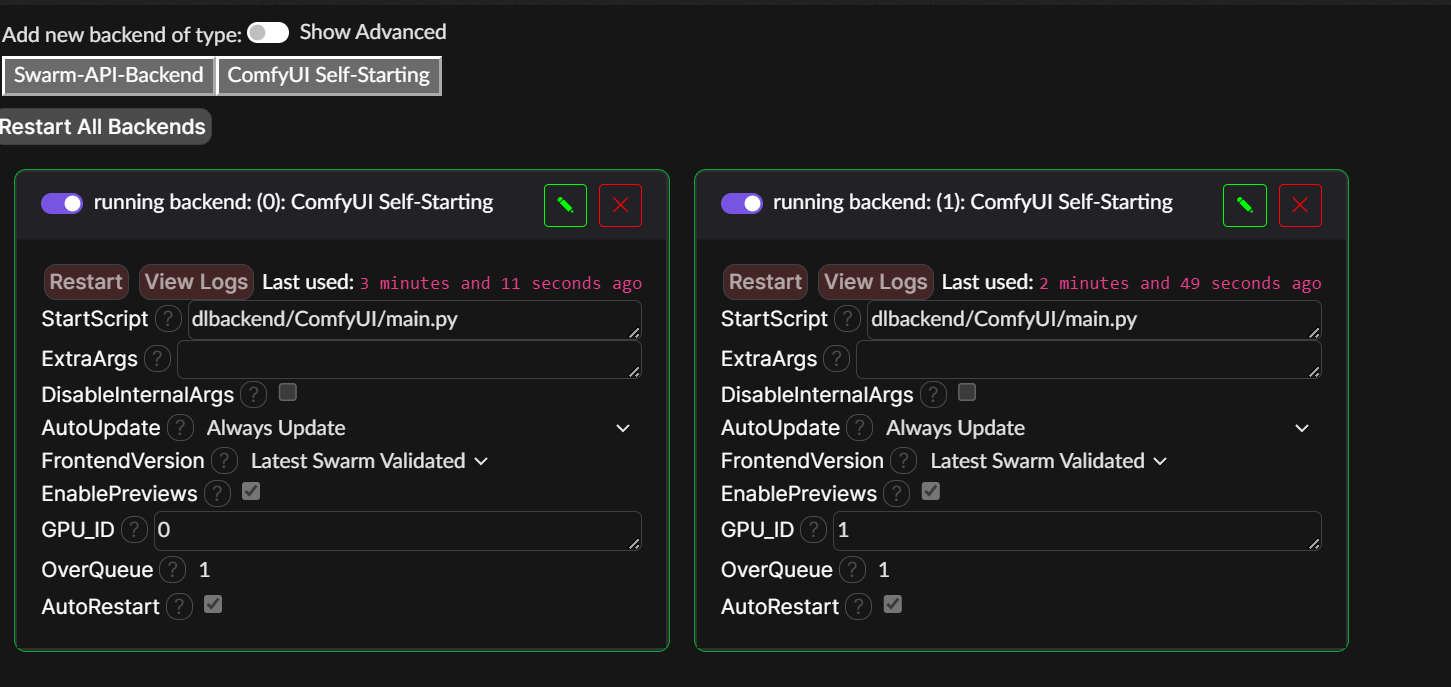Image resolution: width=1451 pixels, height=687 pixels.
Task: Open the FrontendVersion dropdown in backend 0
Action: click(x=368, y=461)
